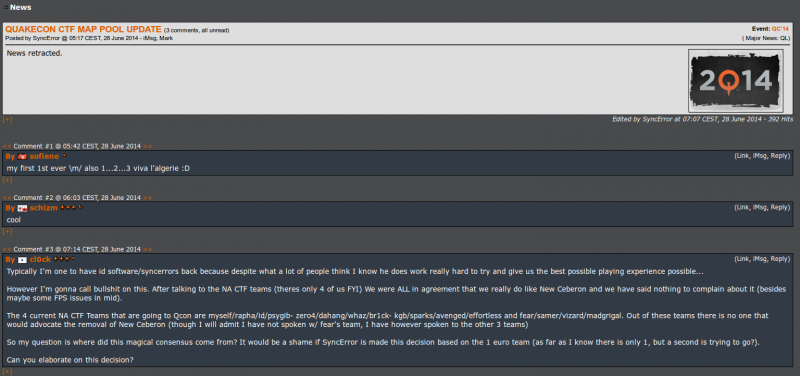Open the QL major news category link

click(x=784, y=38)
